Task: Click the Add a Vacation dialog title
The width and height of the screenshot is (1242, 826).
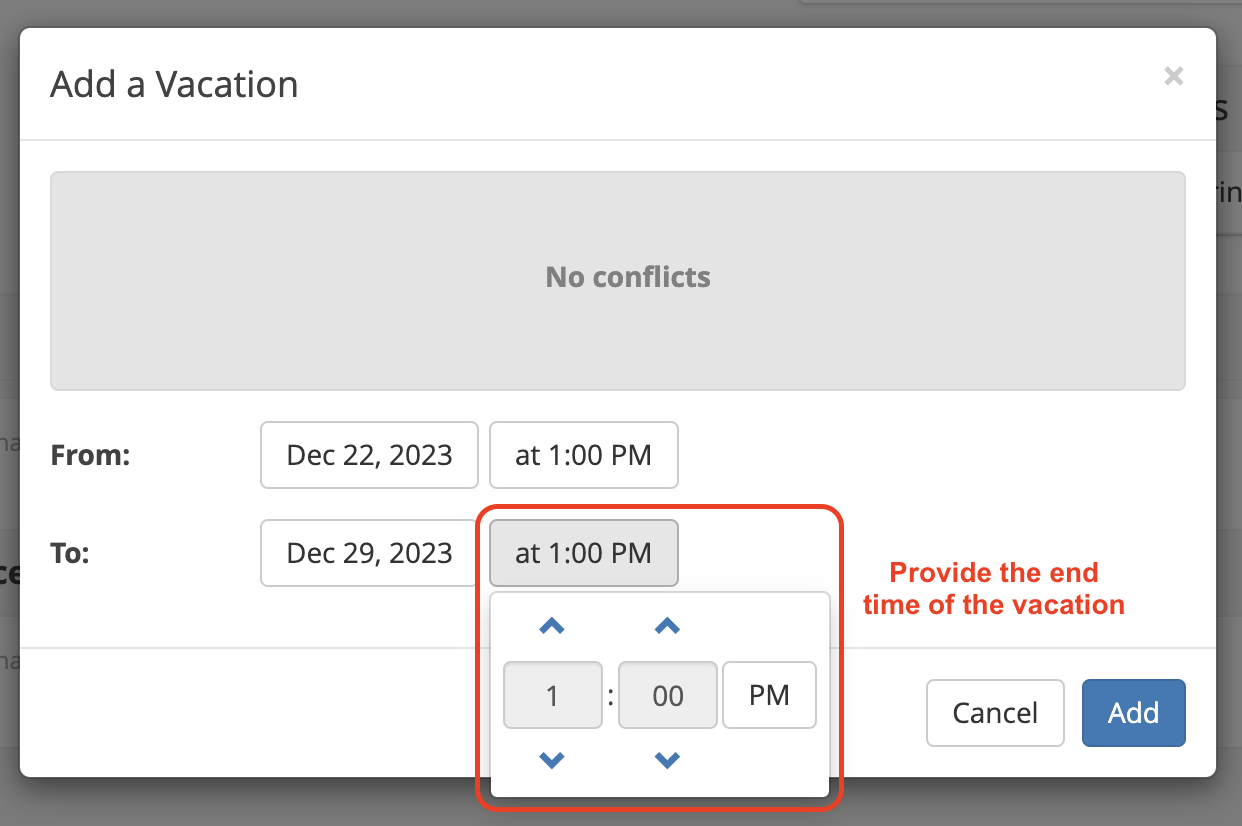Action: pyautogui.click(x=174, y=84)
